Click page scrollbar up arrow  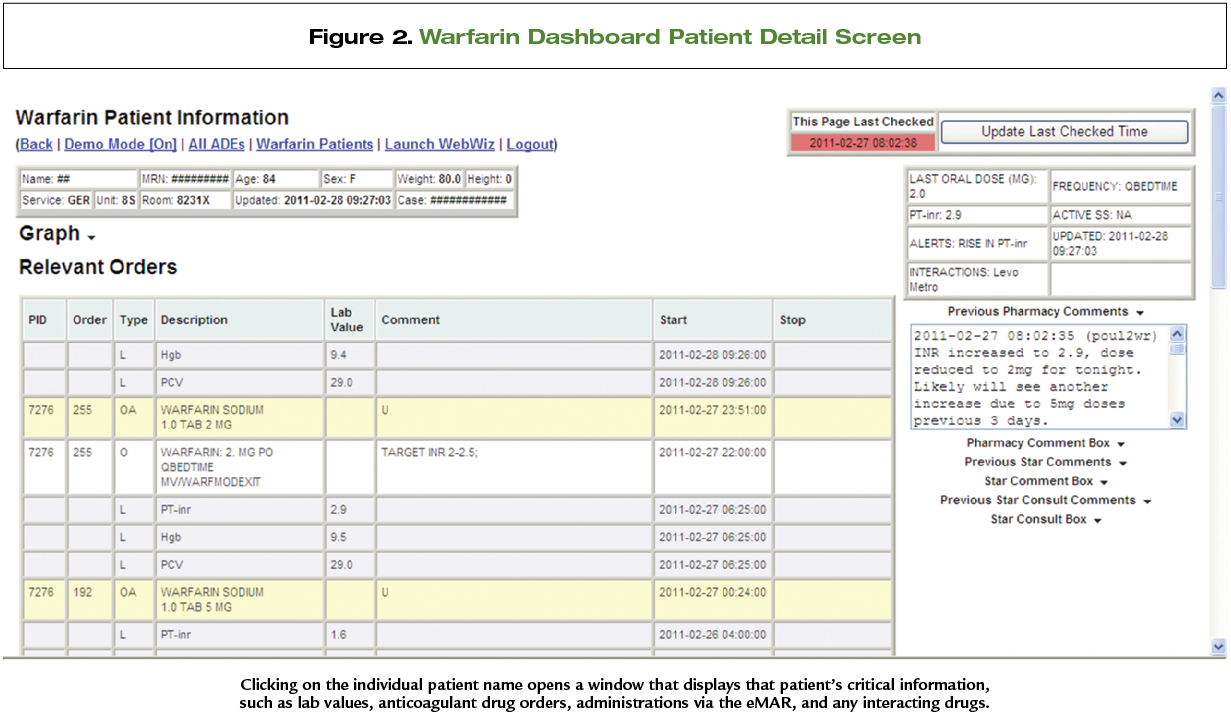(x=1218, y=96)
